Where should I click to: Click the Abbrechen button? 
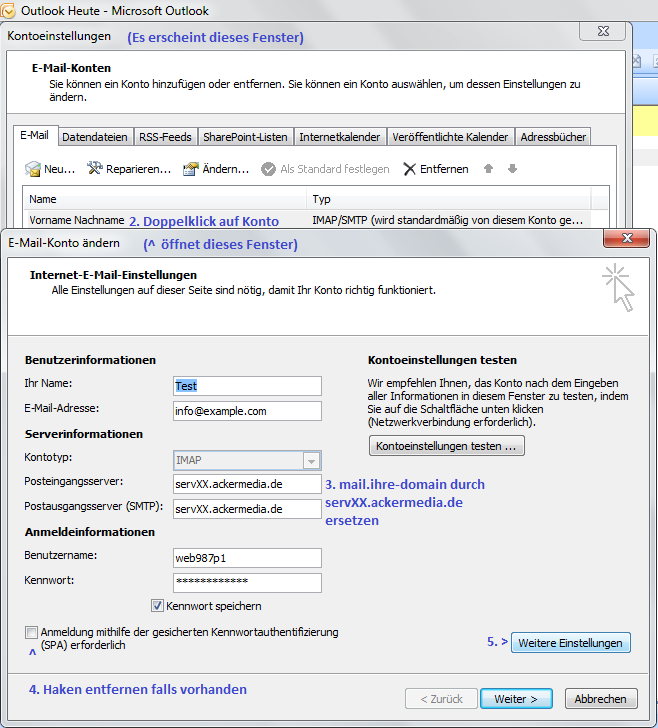[601, 699]
